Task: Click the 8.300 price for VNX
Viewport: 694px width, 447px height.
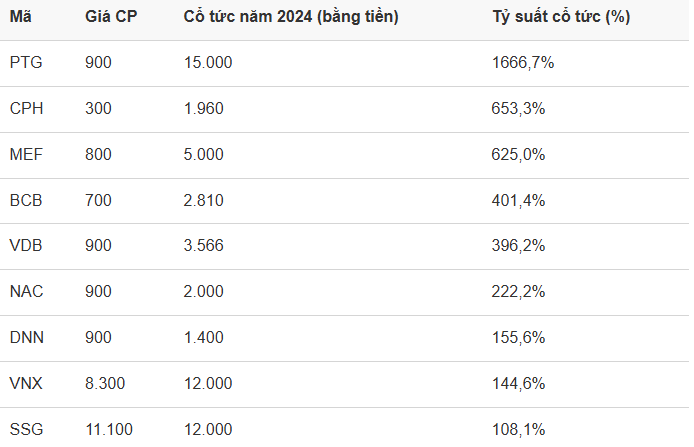Action: [x=105, y=383]
